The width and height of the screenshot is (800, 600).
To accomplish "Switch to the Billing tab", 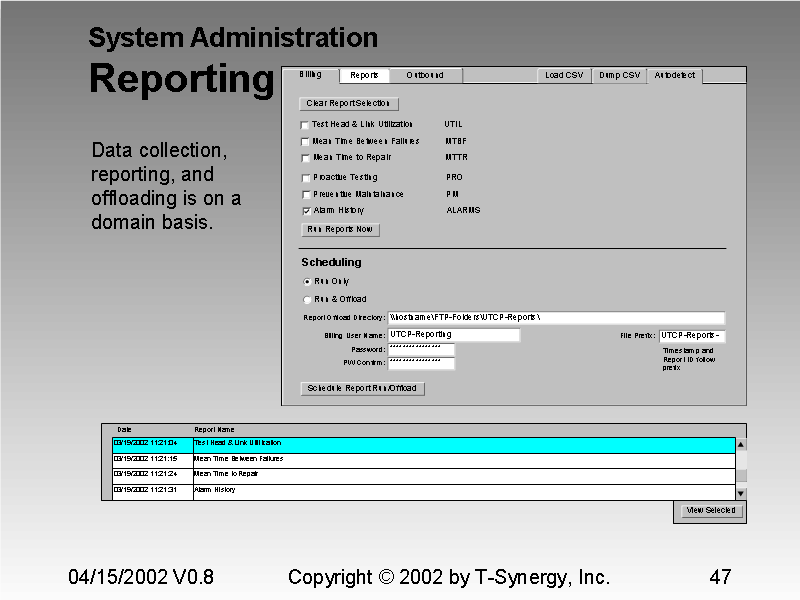I will 309,74.
